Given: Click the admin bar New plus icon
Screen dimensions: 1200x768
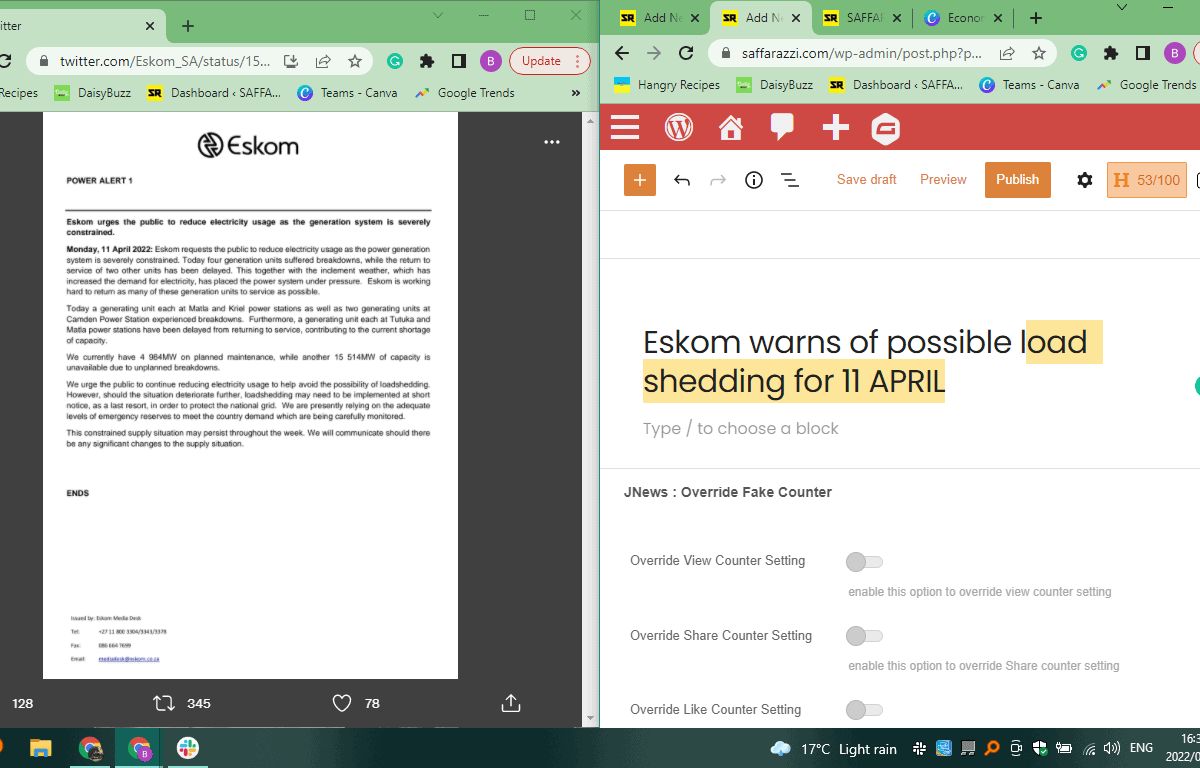Looking at the screenshot, I should click(x=835, y=127).
